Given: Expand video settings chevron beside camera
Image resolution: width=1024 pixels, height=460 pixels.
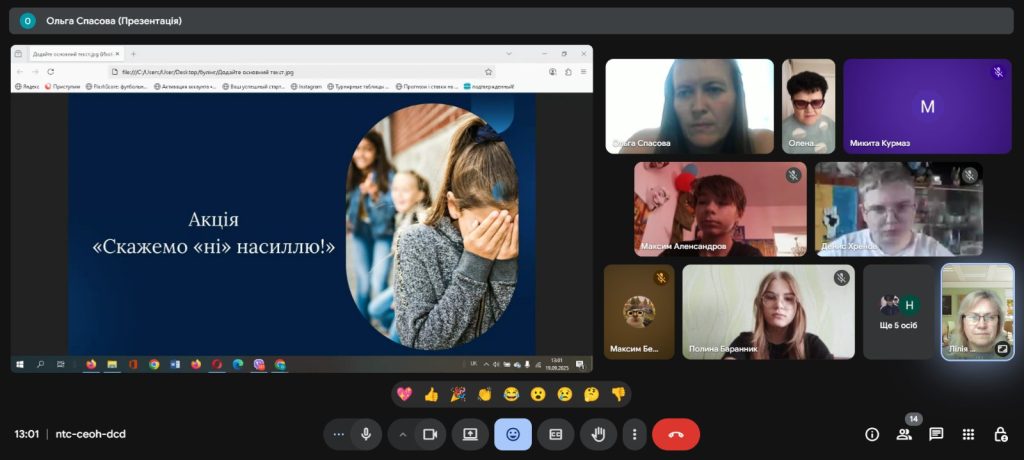Looking at the screenshot, I should point(404,434).
